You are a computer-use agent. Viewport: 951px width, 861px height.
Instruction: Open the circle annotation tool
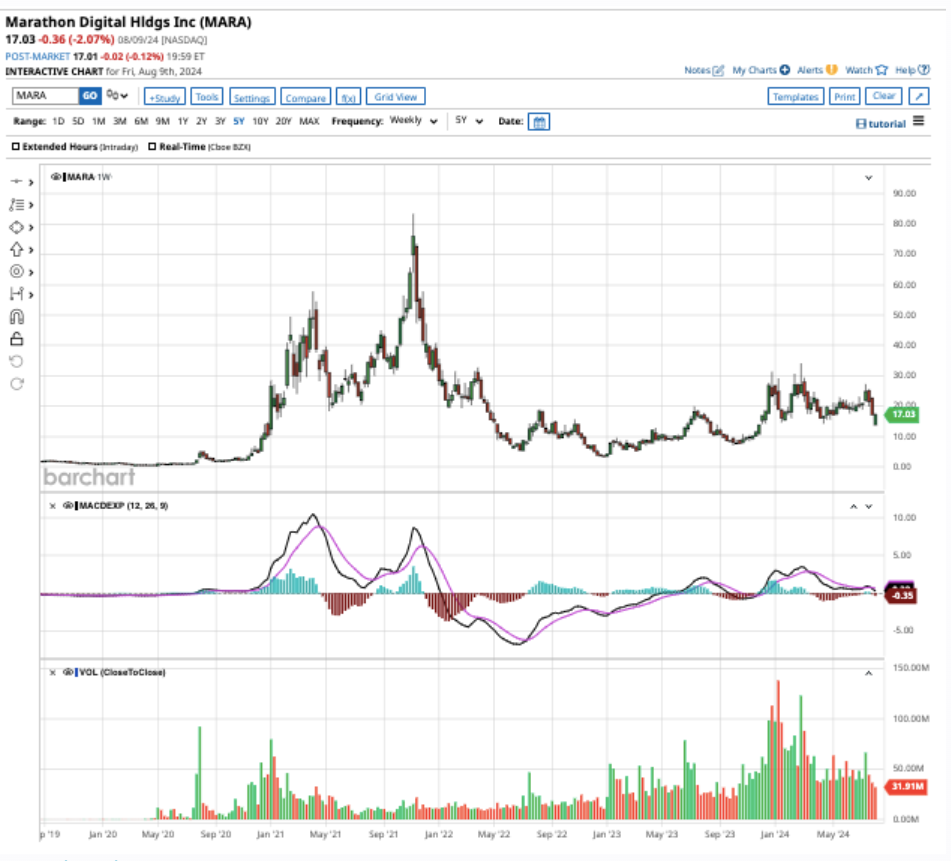(x=16, y=272)
